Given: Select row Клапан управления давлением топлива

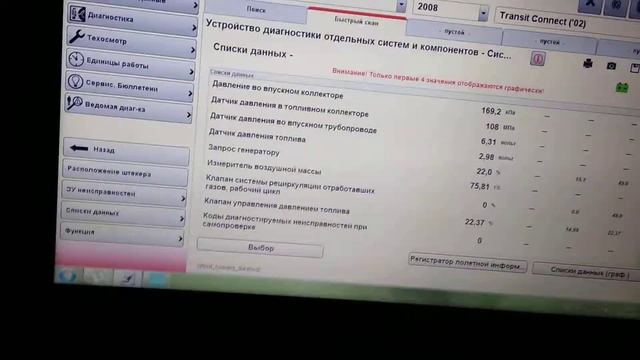Looking at the screenshot, I should [277, 205].
